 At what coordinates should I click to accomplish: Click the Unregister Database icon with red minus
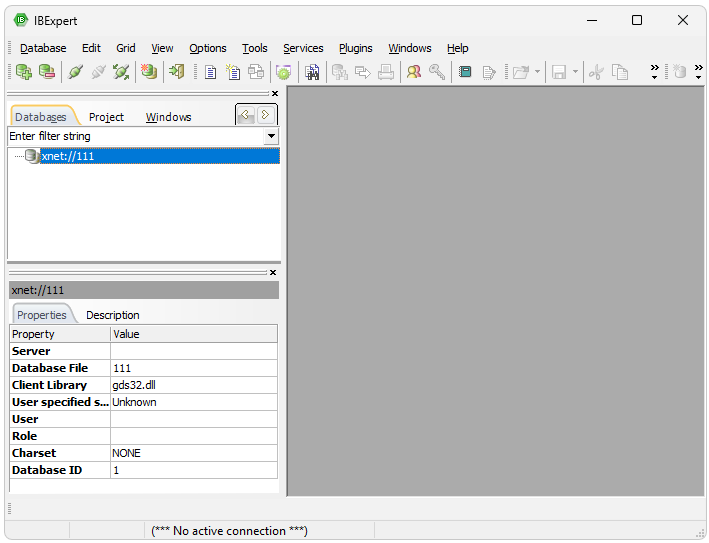pyautogui.click(x=47, y=72)
